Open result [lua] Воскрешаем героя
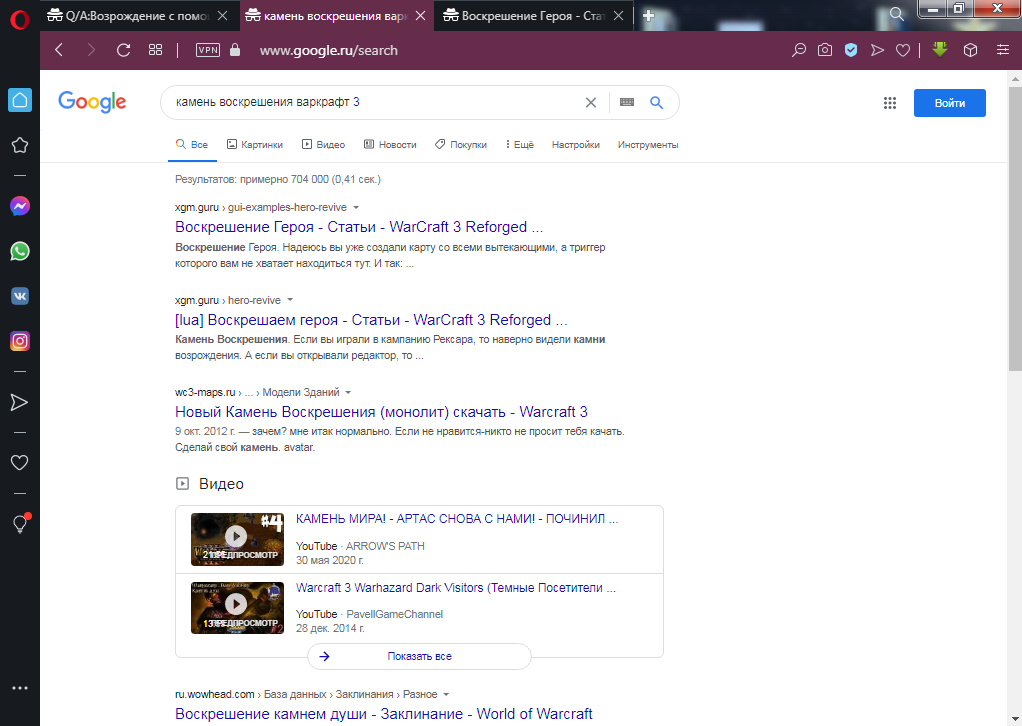This screenshot has width=1022, height=726. pos(371,320)
